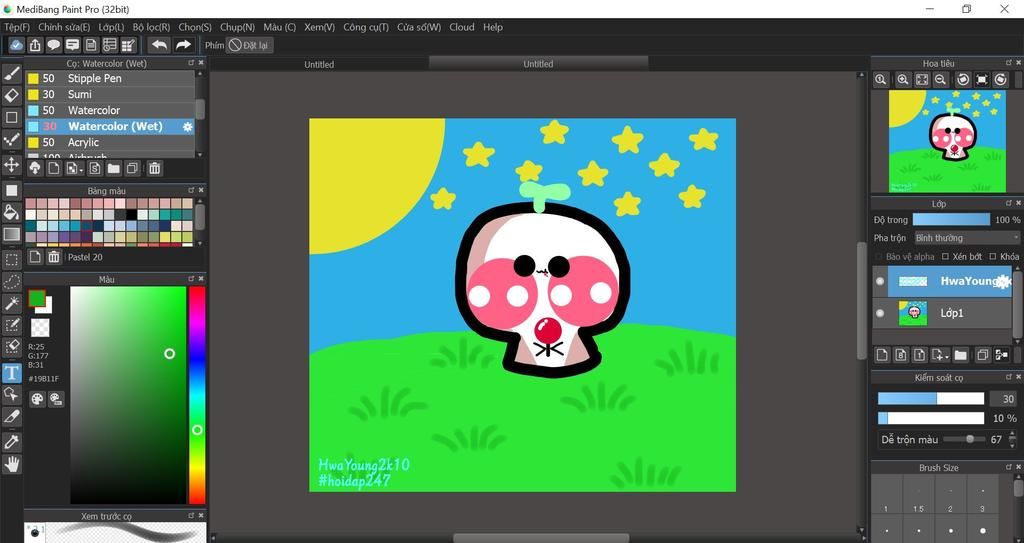Select the Move tool

click(11, 164)
